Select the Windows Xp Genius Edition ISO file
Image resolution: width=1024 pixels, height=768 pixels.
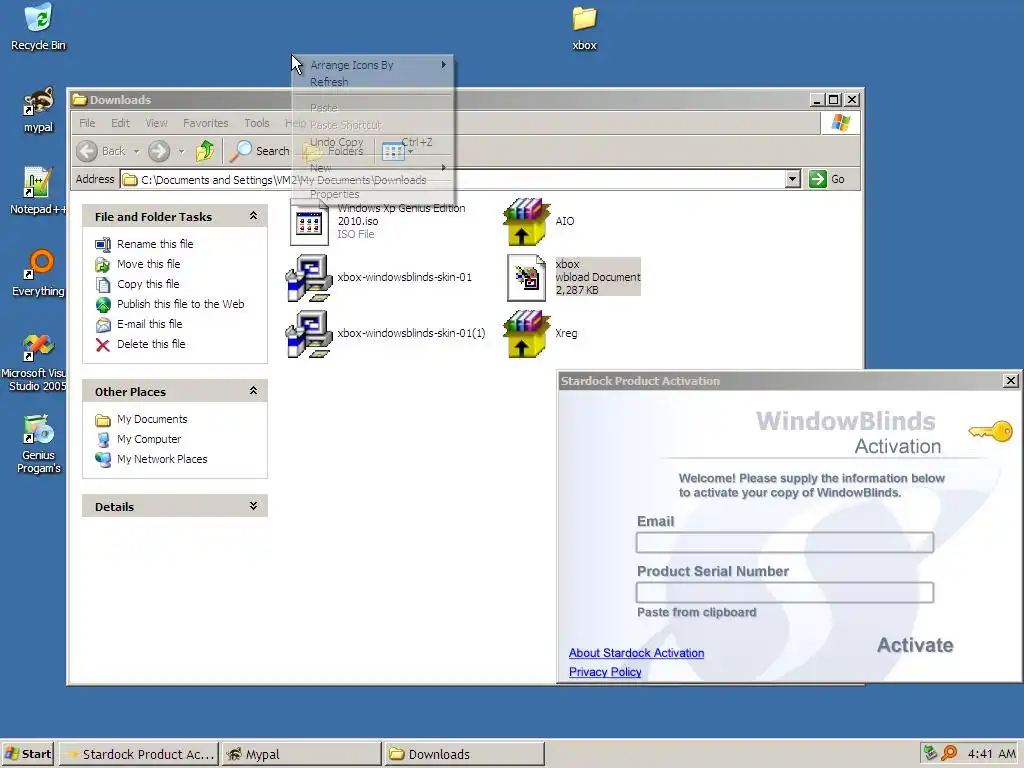point(379,221)
